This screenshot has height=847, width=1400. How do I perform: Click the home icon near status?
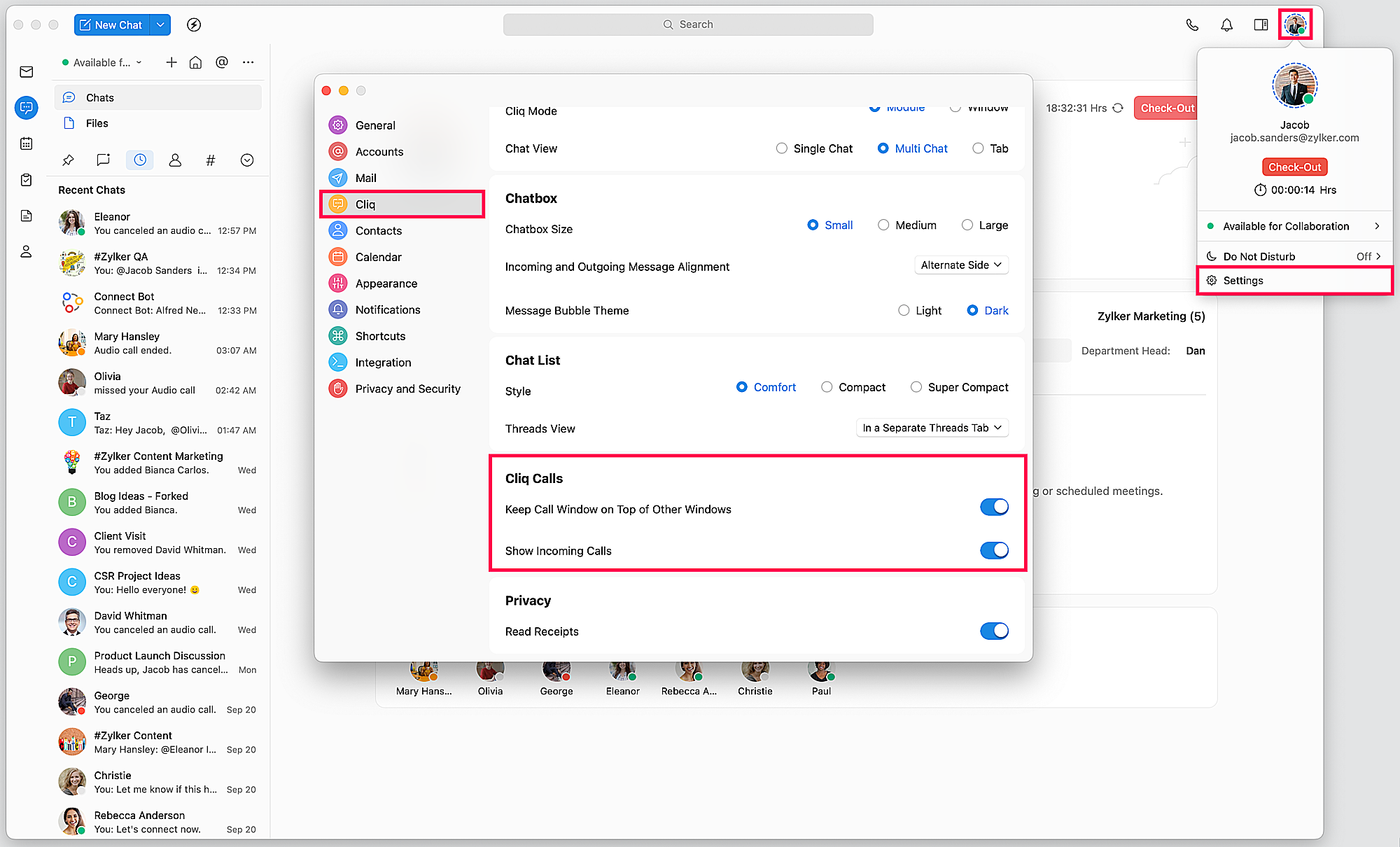(195, 62)
